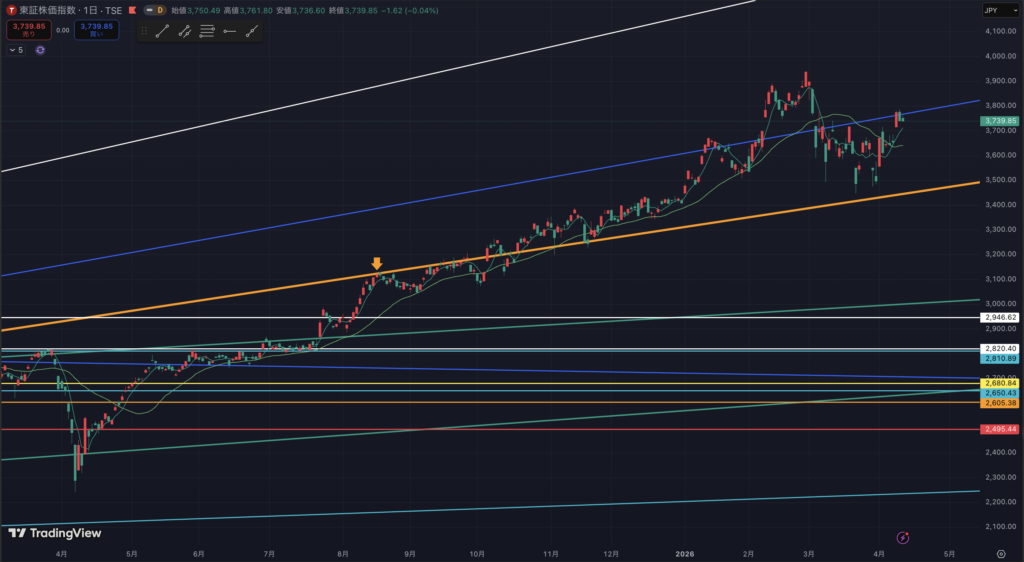
Task: Expand the collapsed indicators list showing 5
Action: coord(17,49)
